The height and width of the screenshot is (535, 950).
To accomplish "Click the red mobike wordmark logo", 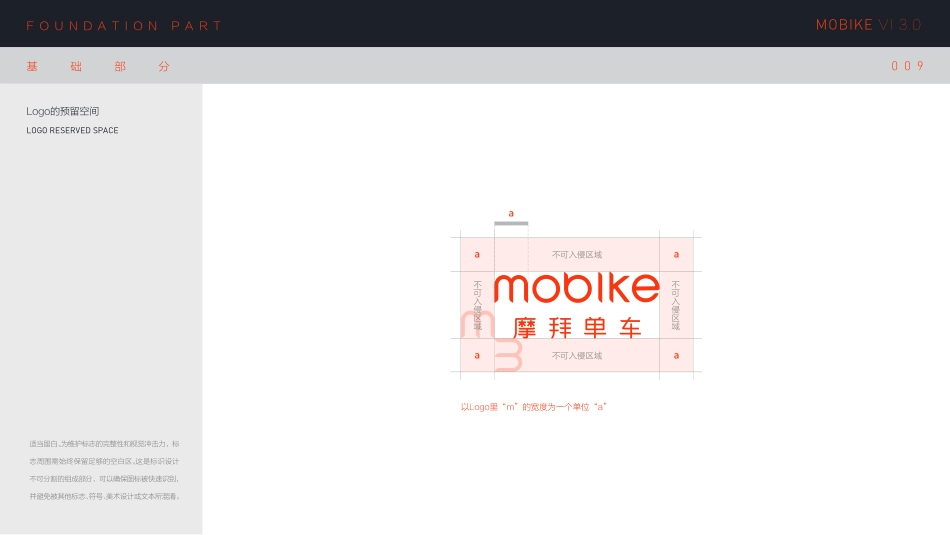I will coord(577,288).
